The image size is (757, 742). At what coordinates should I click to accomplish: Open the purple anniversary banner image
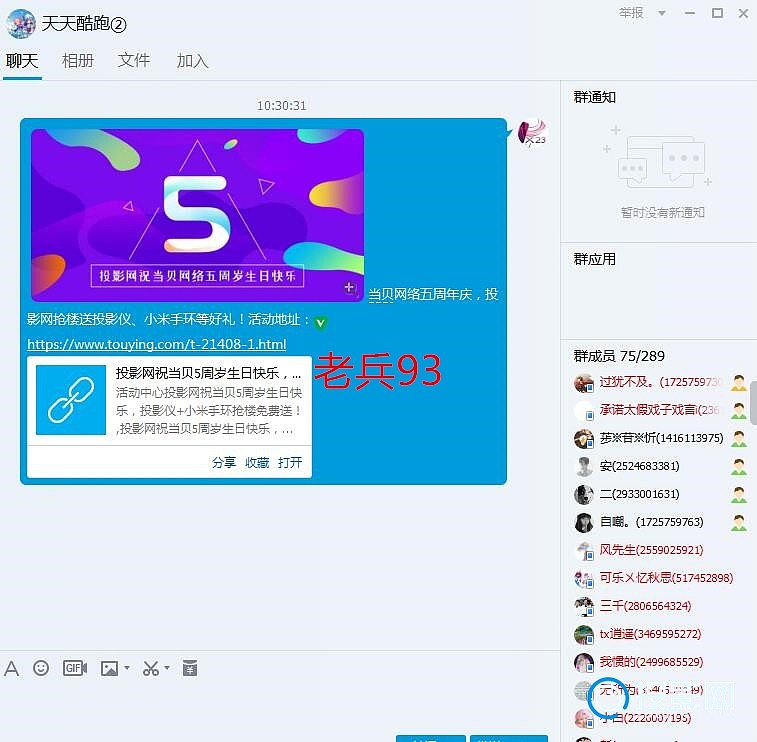tap(197, 214)
